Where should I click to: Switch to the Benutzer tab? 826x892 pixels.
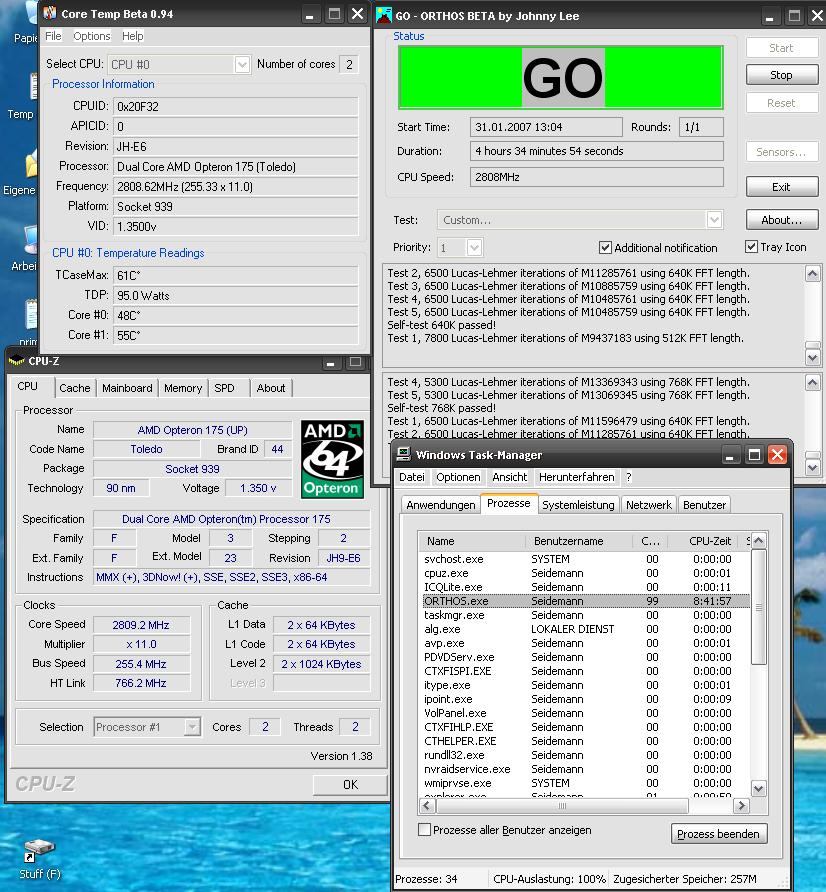[x=704, y=505]
